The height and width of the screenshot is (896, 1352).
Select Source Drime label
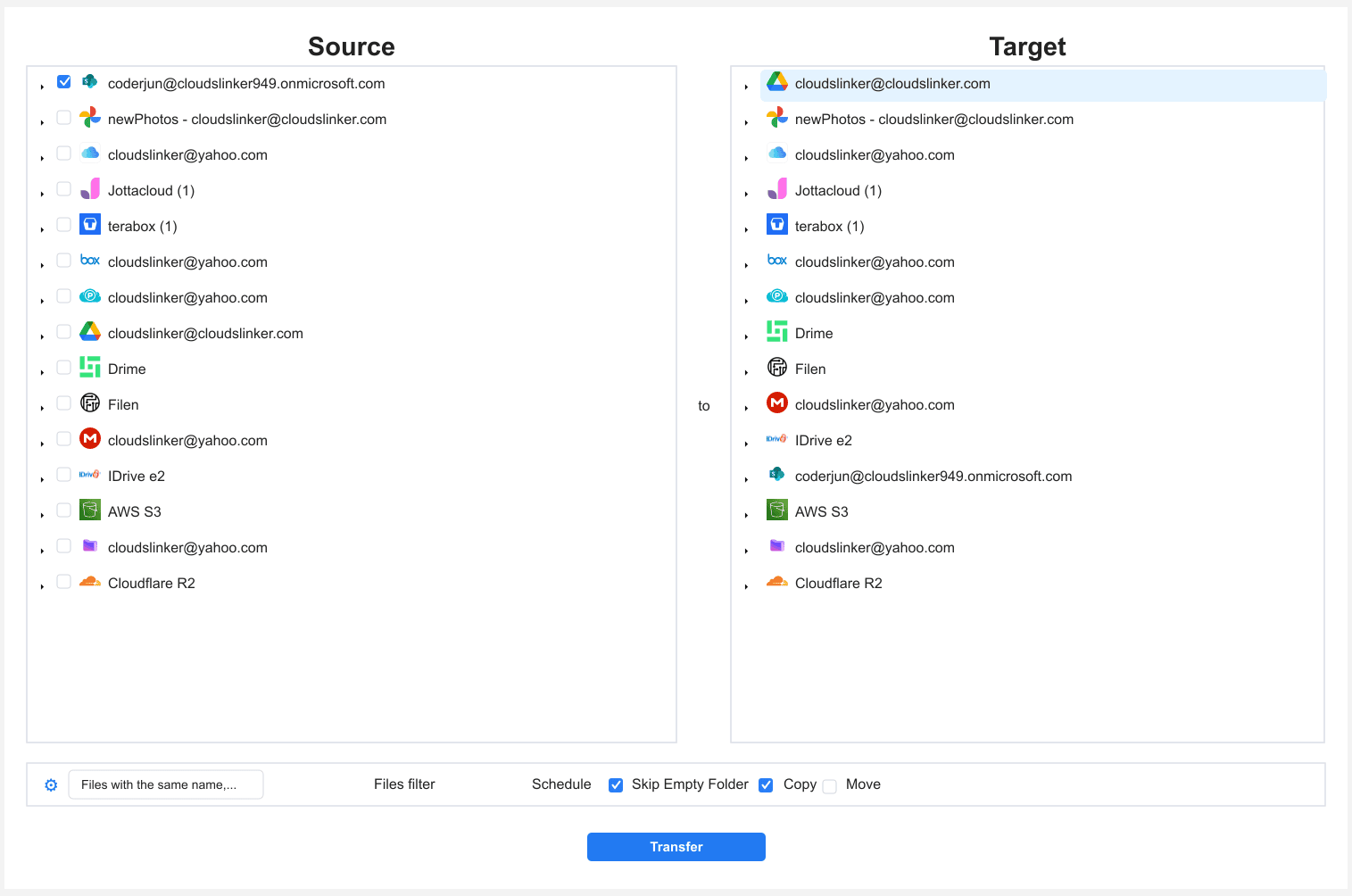127,369
